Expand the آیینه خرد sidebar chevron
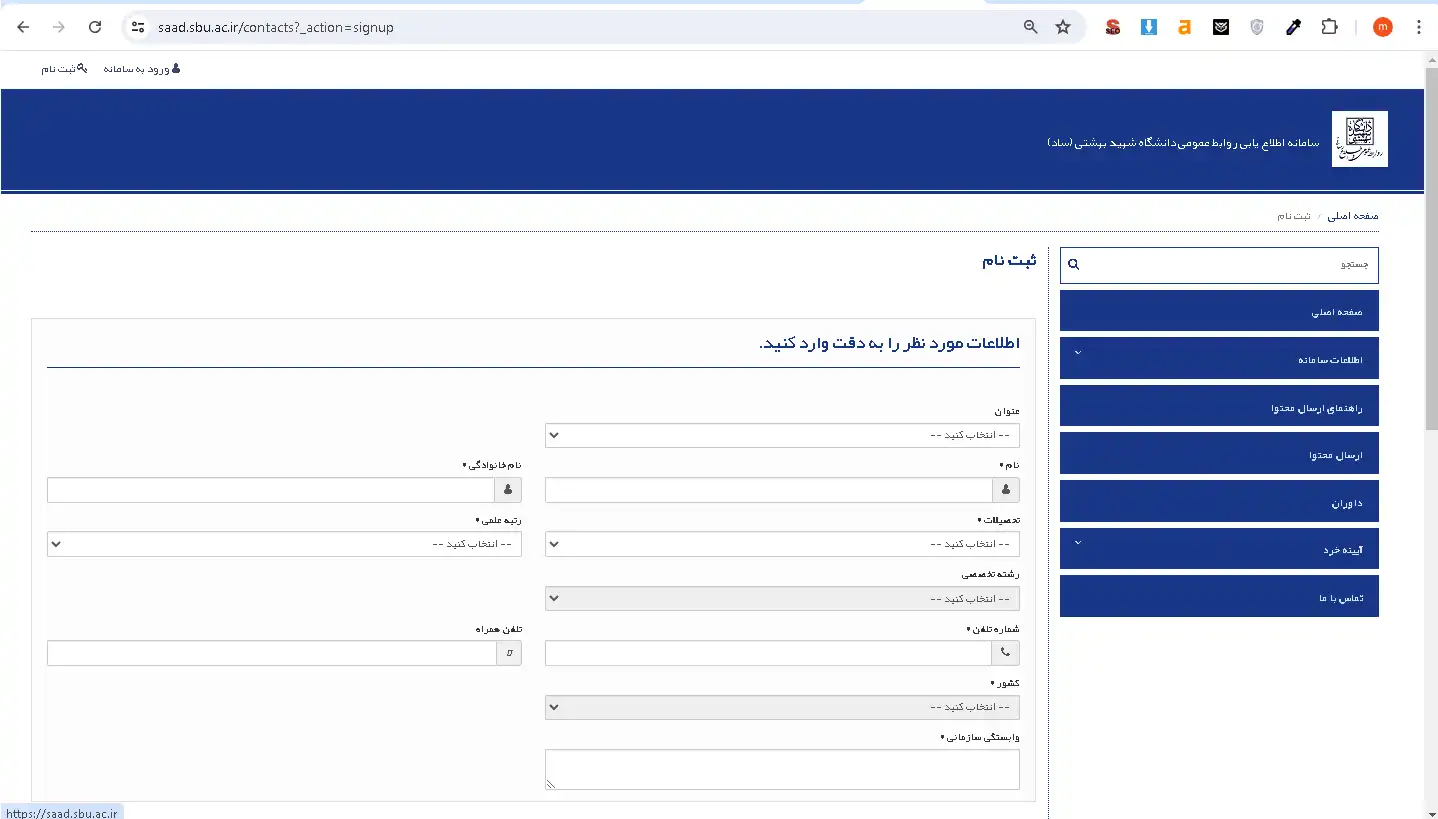 pyautogui.click(x=1077, y=543)
